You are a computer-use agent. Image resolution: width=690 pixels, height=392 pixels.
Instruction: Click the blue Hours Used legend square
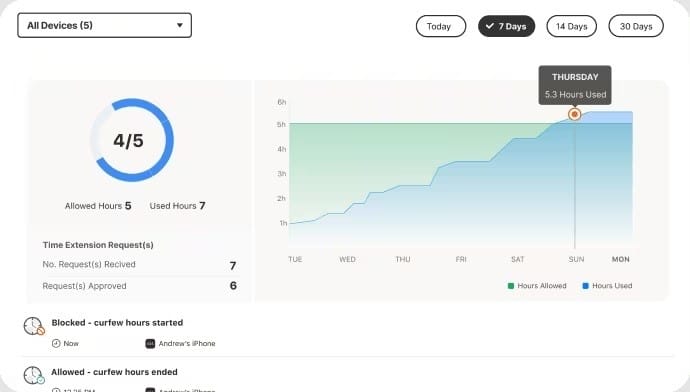pyautogui.click(x=585, y=286)
